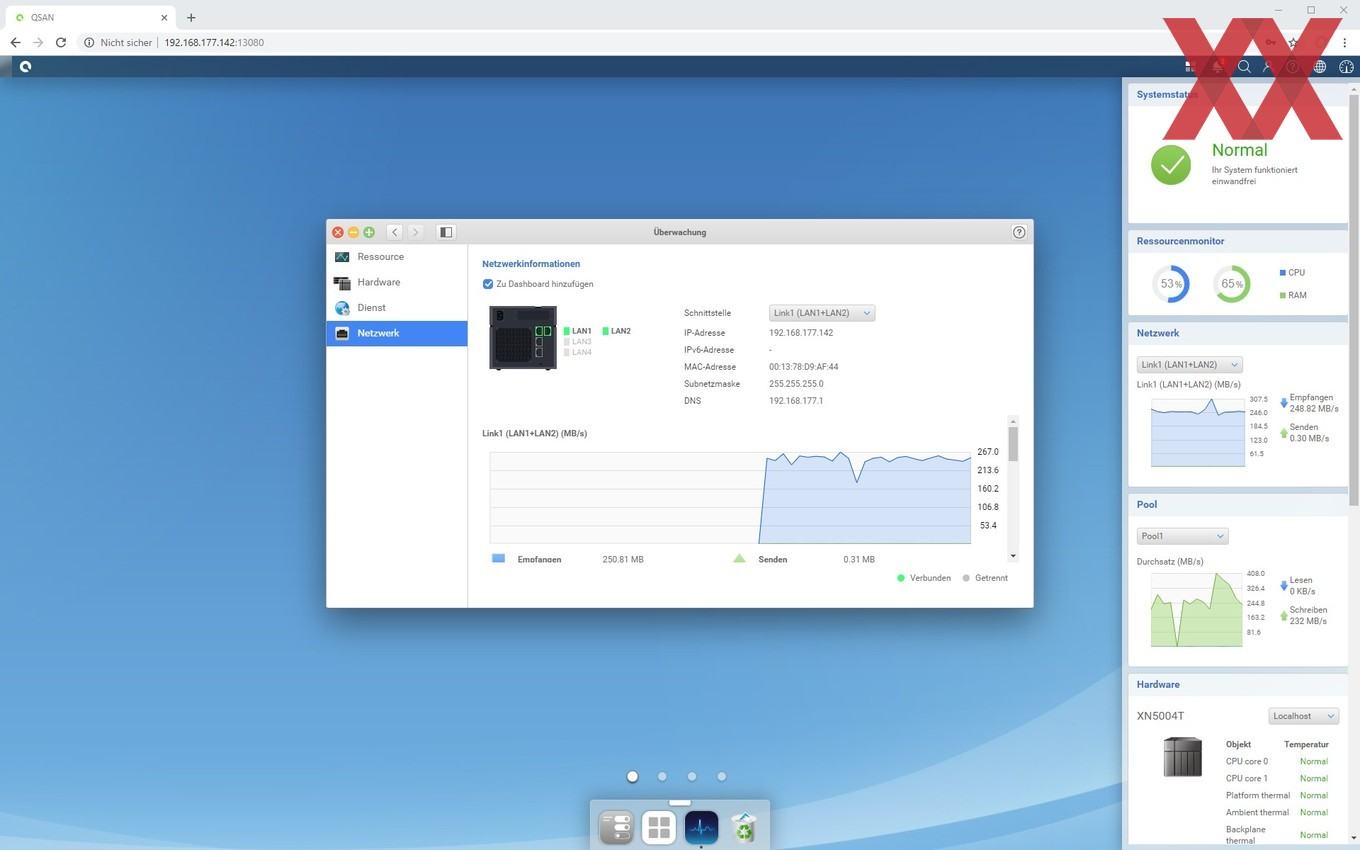Open the recycle bin in the dock

click(x=744, y=827)
